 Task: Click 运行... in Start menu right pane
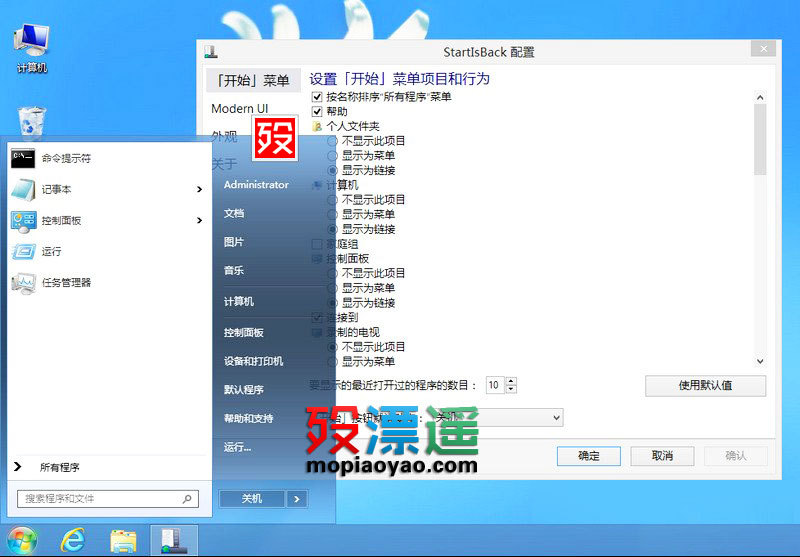237,447
